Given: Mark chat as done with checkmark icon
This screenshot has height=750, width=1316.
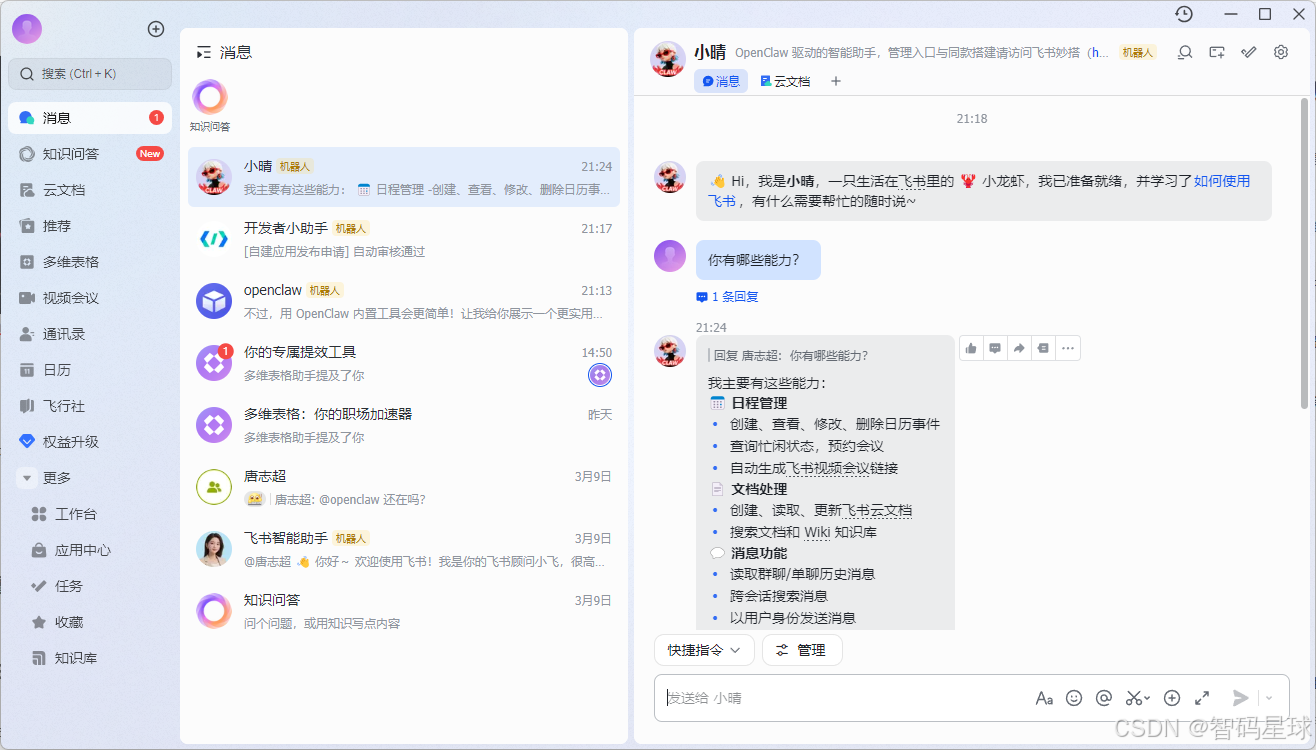Looking at the screenshot, I should coord(1248,52).
